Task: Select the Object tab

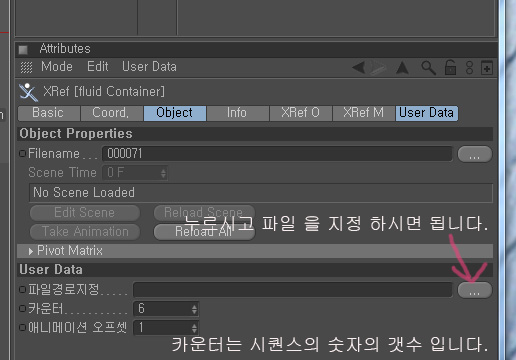Action: (175, 113)
